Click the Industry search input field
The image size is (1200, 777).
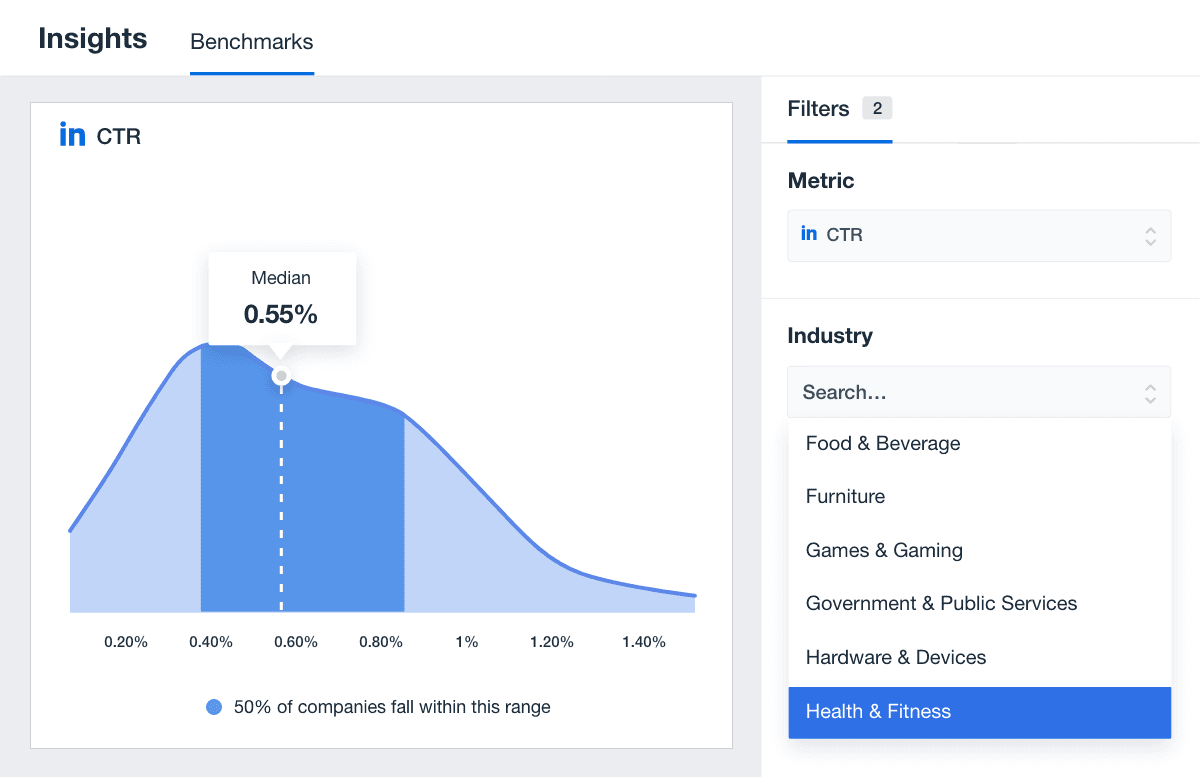pos(900,391)
